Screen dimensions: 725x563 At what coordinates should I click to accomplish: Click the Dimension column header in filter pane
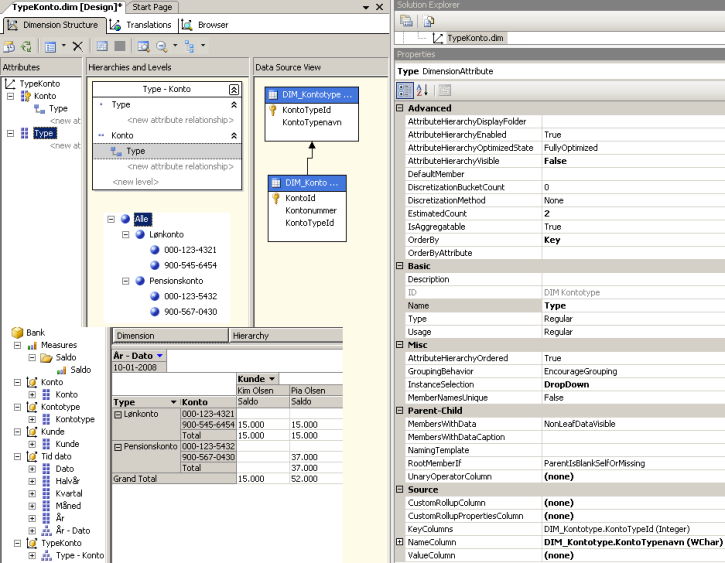170,336
